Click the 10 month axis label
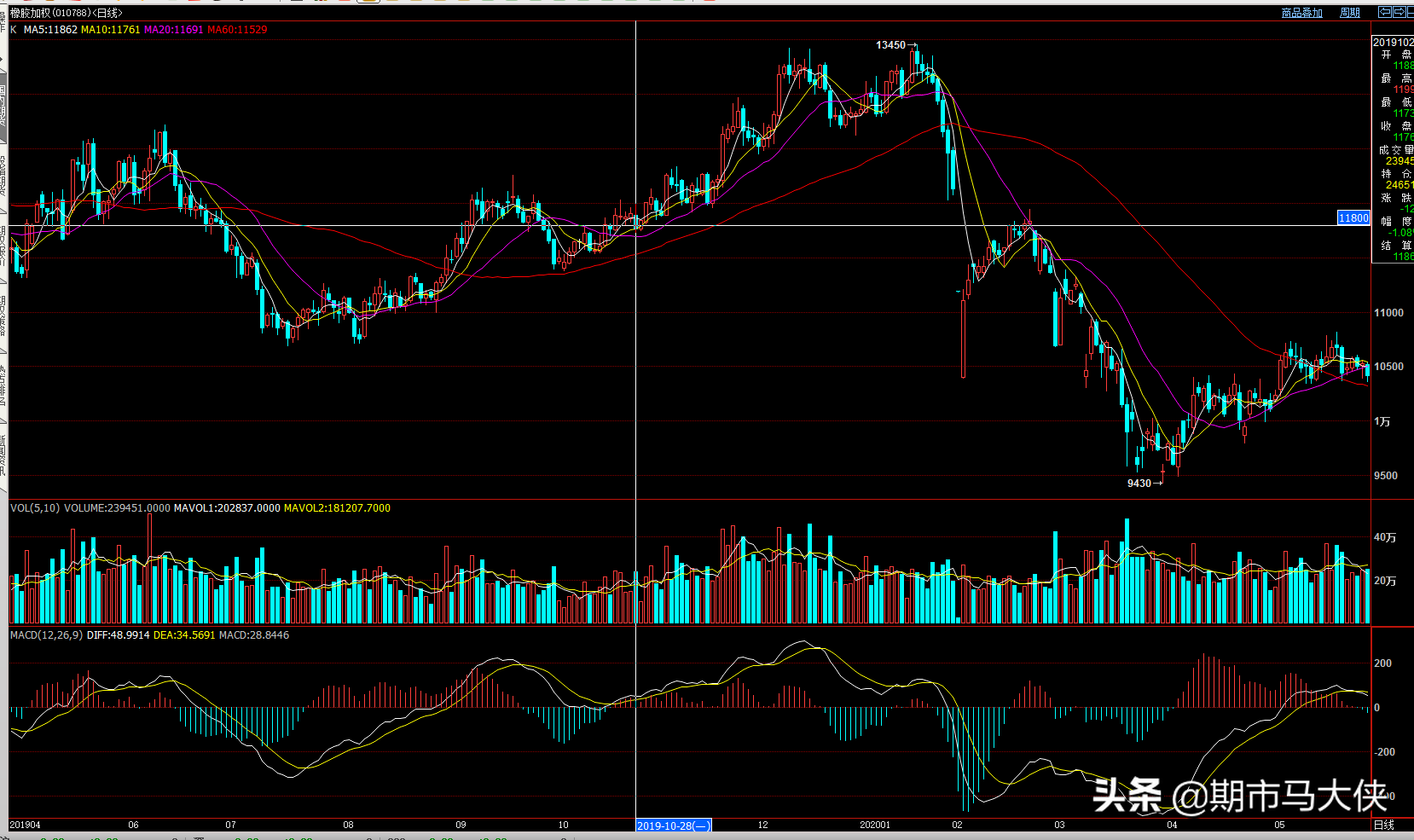Image resolution: width=1414 pixels, height=840 pixels. (563, 825)
